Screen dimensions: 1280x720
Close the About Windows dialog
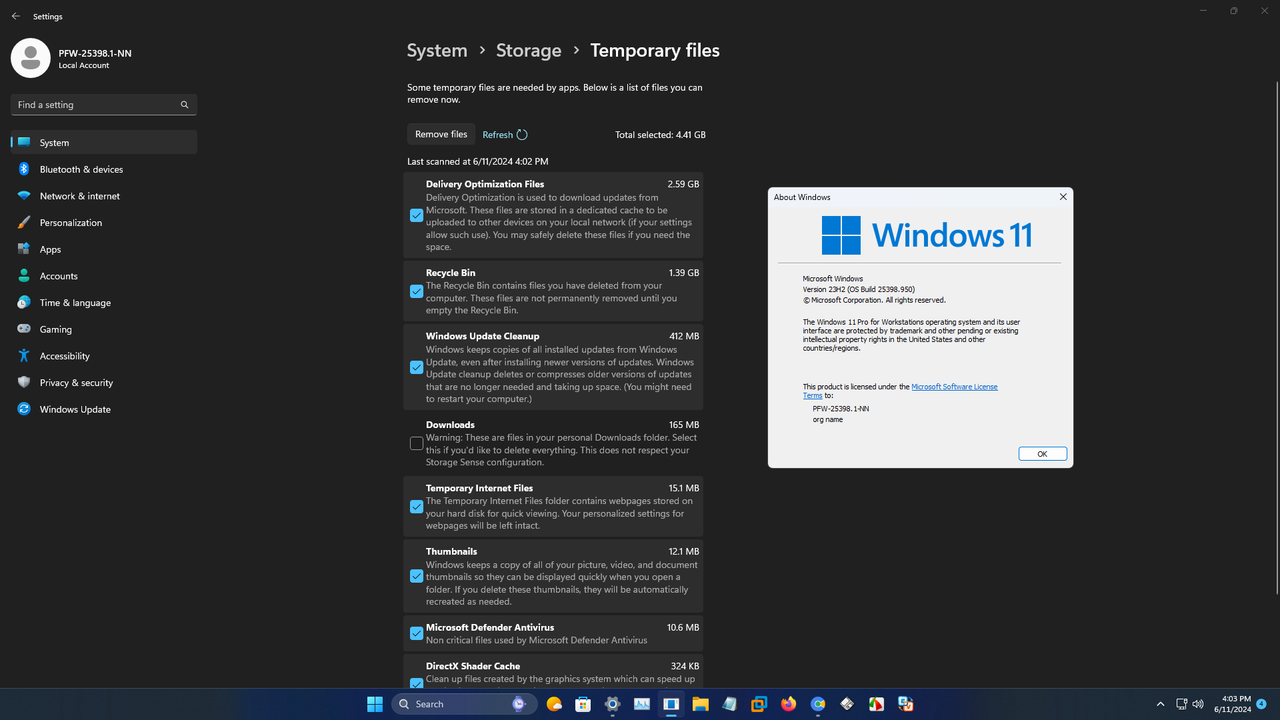click(x=1063, y=197)
